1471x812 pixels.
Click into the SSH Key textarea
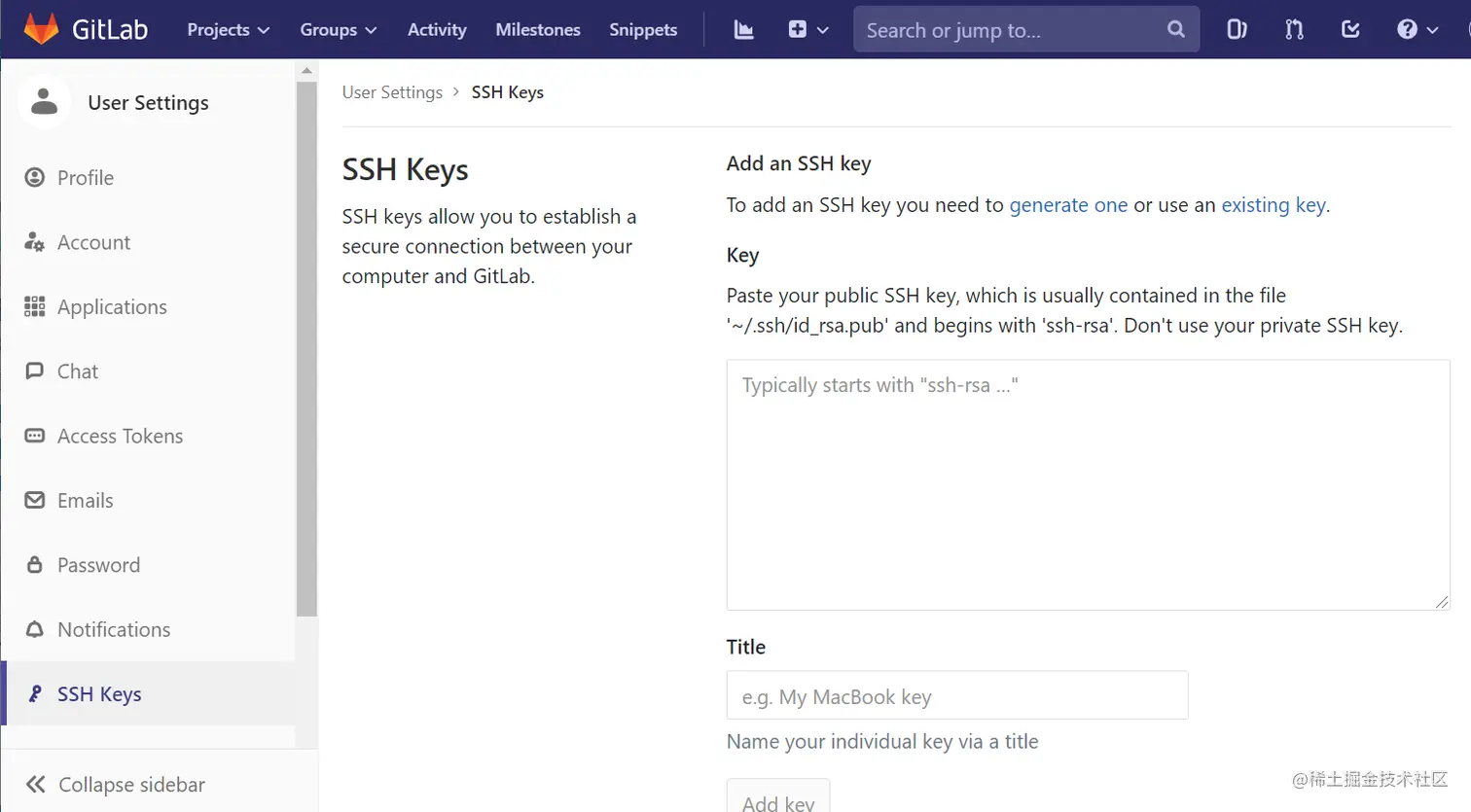click(x=1088, y=485)
